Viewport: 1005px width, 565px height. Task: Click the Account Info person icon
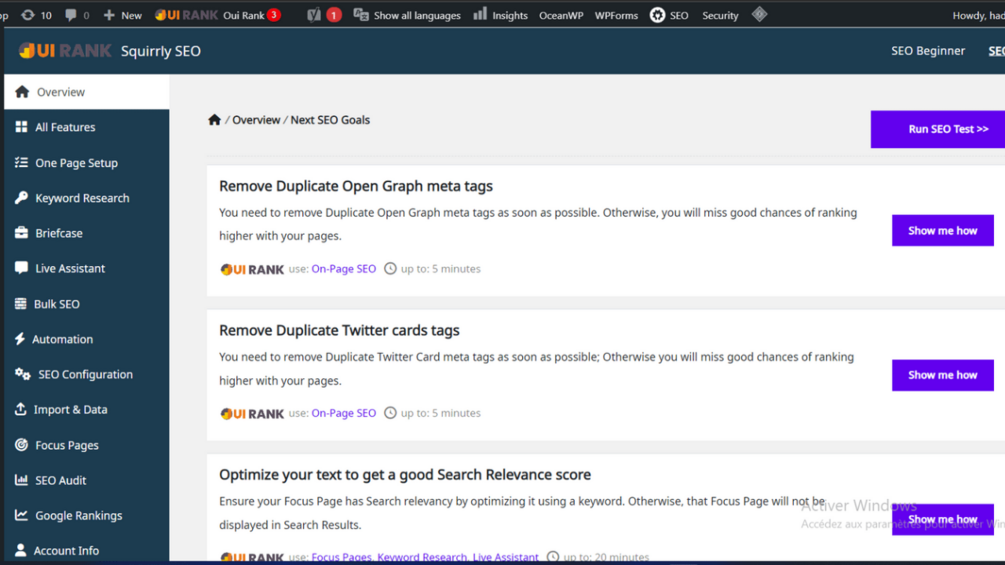click(21, 550)
